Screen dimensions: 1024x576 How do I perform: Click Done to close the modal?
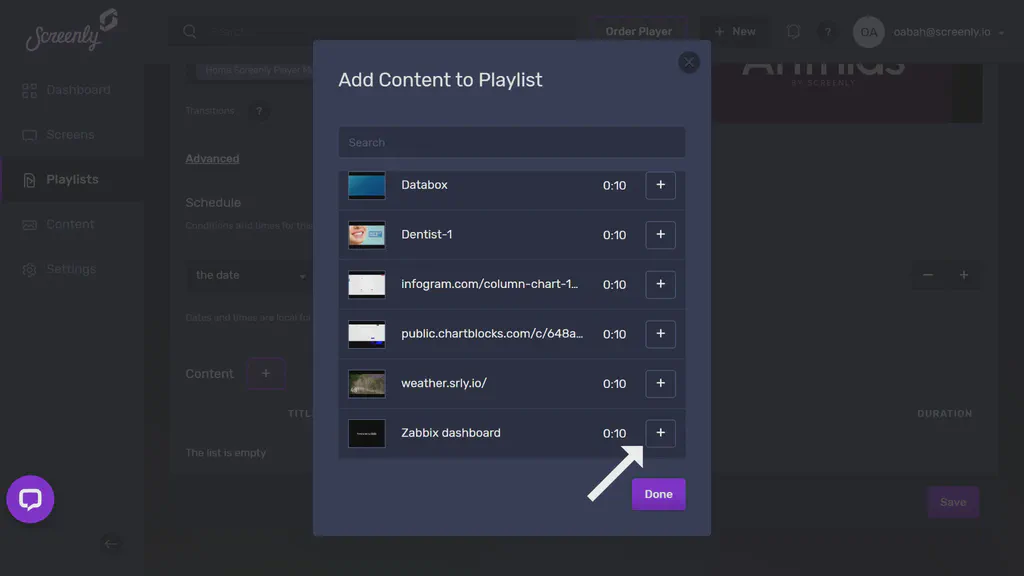tap(658, 493)
